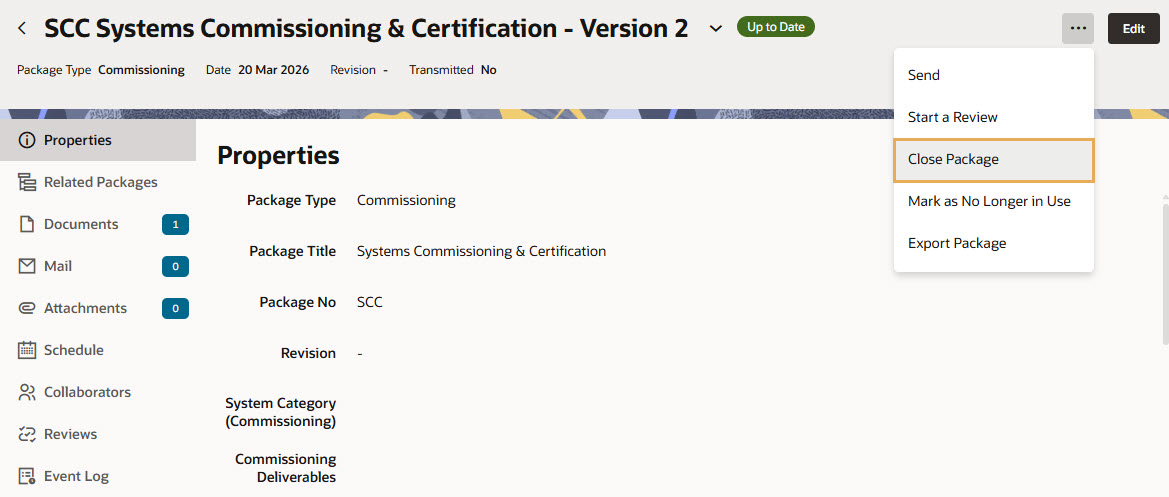Image resolution: width=1169 pixels, height=497 pixels.
Task: Click the Reviews icon in sidebar
Action: point(27,434)
